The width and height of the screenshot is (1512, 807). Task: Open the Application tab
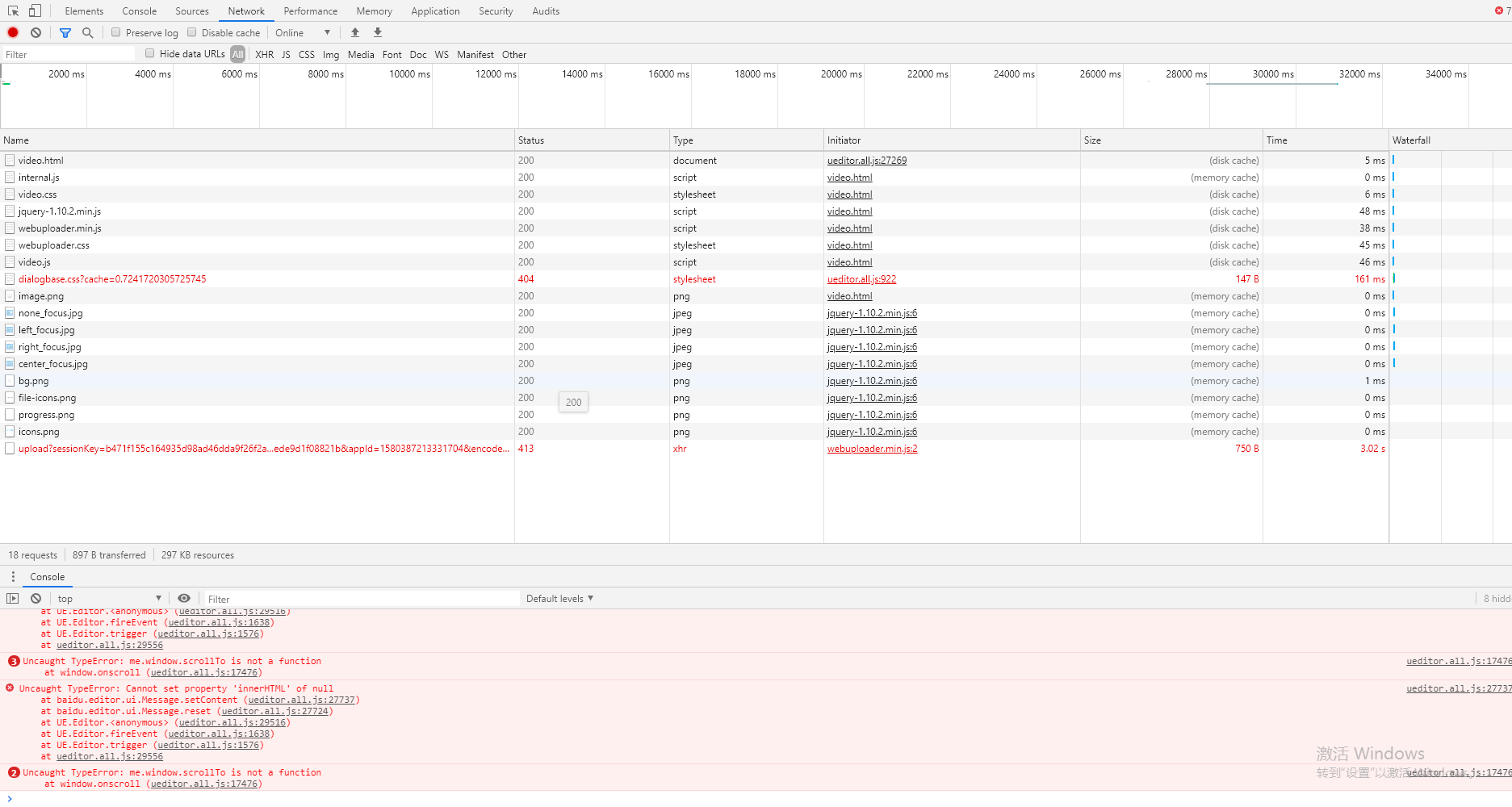[x=435, y=10]
